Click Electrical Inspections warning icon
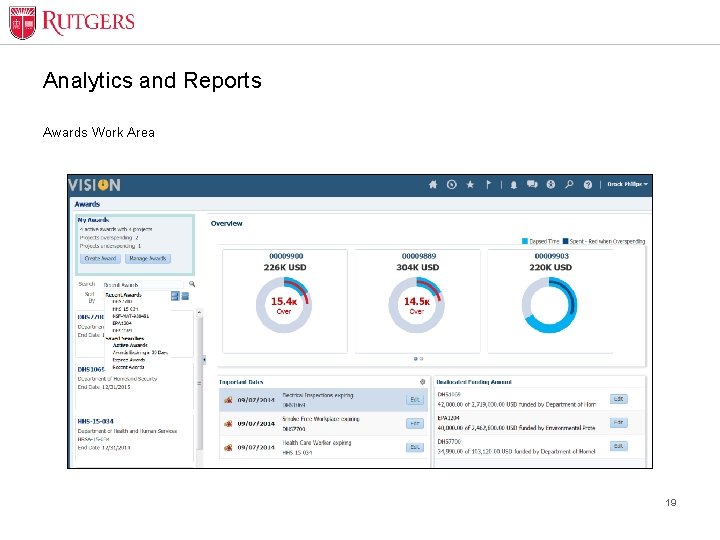 228,400
